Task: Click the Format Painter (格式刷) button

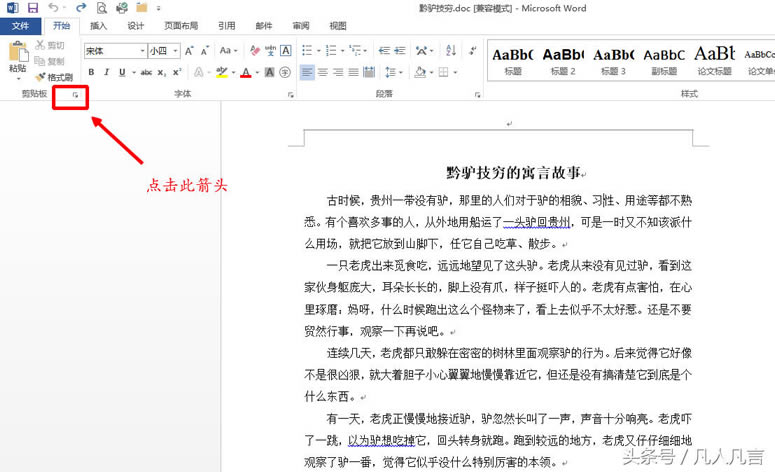Action: point(54,77)
